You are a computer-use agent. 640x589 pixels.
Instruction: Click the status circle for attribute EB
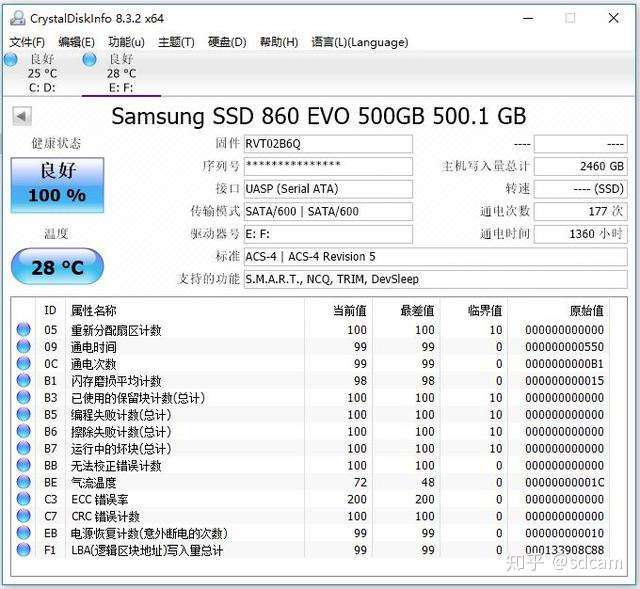click(24, 533)
